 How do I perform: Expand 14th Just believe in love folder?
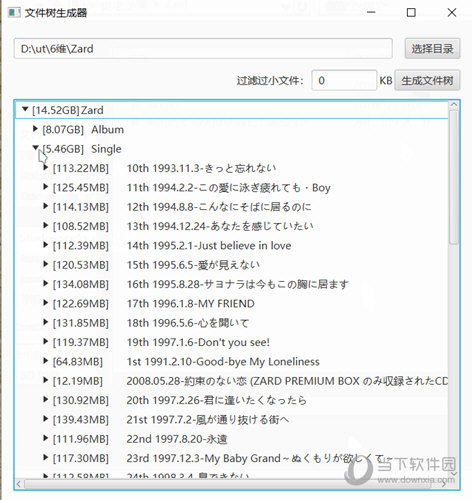46,245
